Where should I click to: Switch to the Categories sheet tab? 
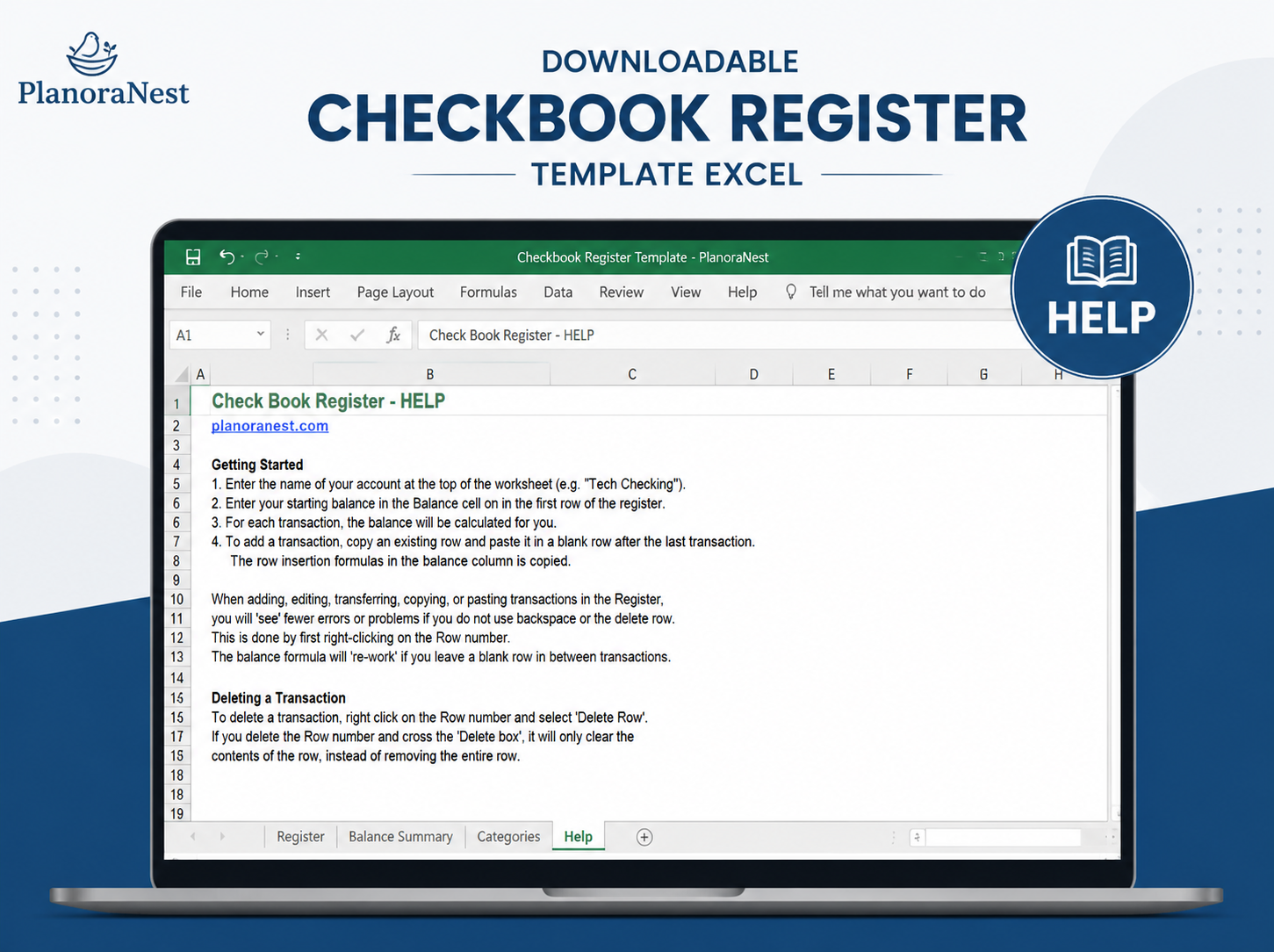click(508, 837)
